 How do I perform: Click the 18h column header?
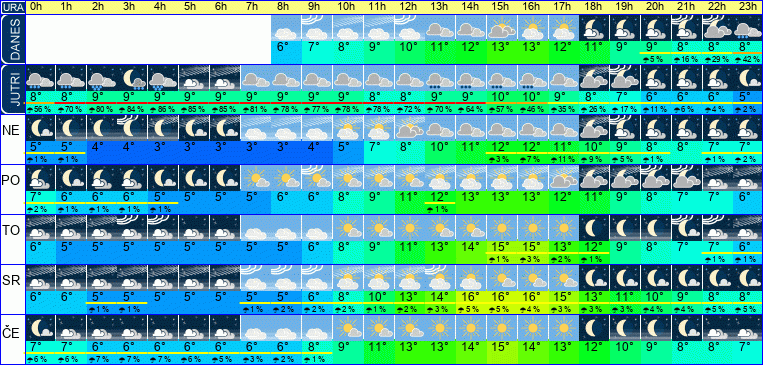click(592, 7)
